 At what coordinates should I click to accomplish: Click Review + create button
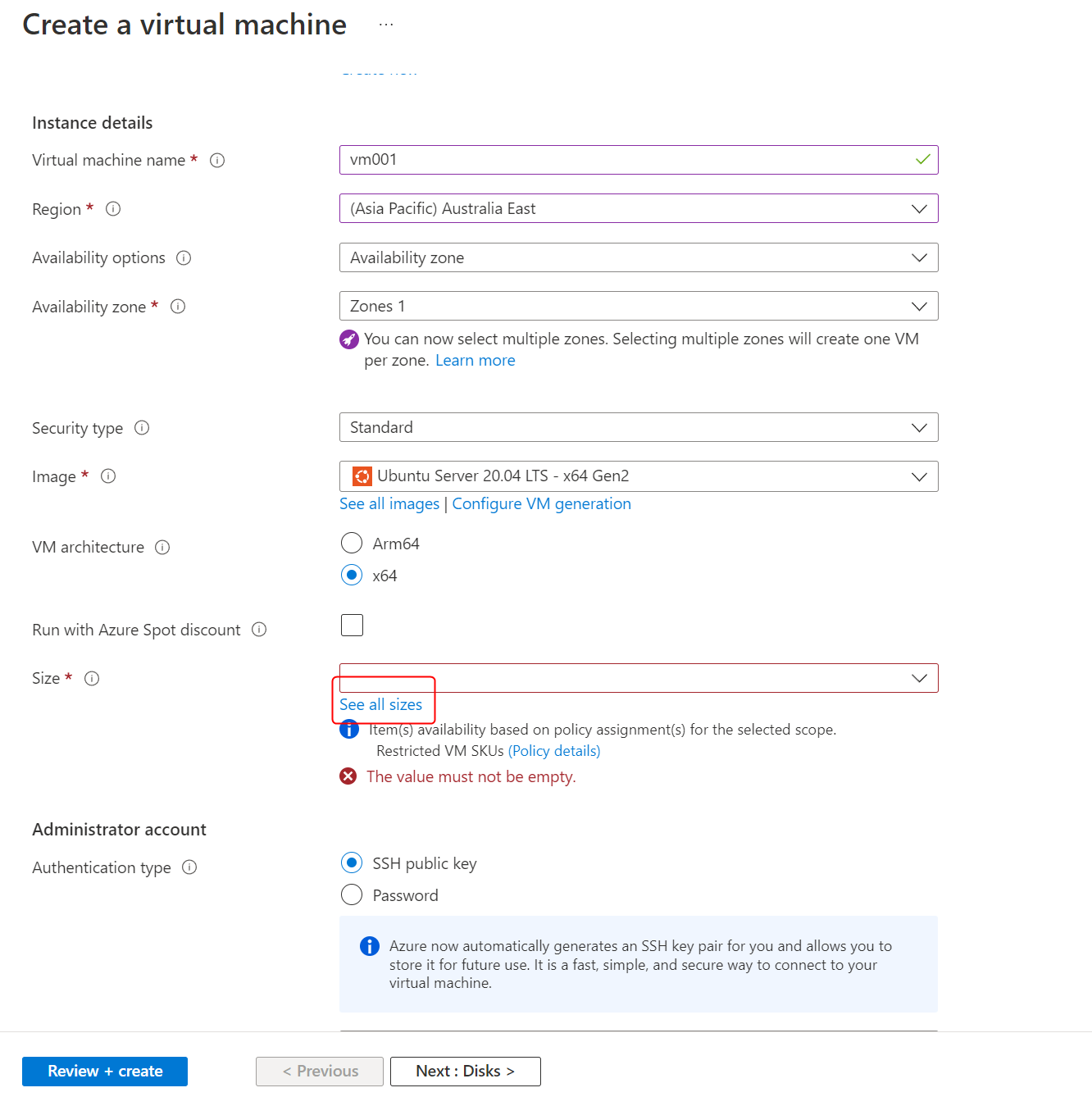[105, 1072]
